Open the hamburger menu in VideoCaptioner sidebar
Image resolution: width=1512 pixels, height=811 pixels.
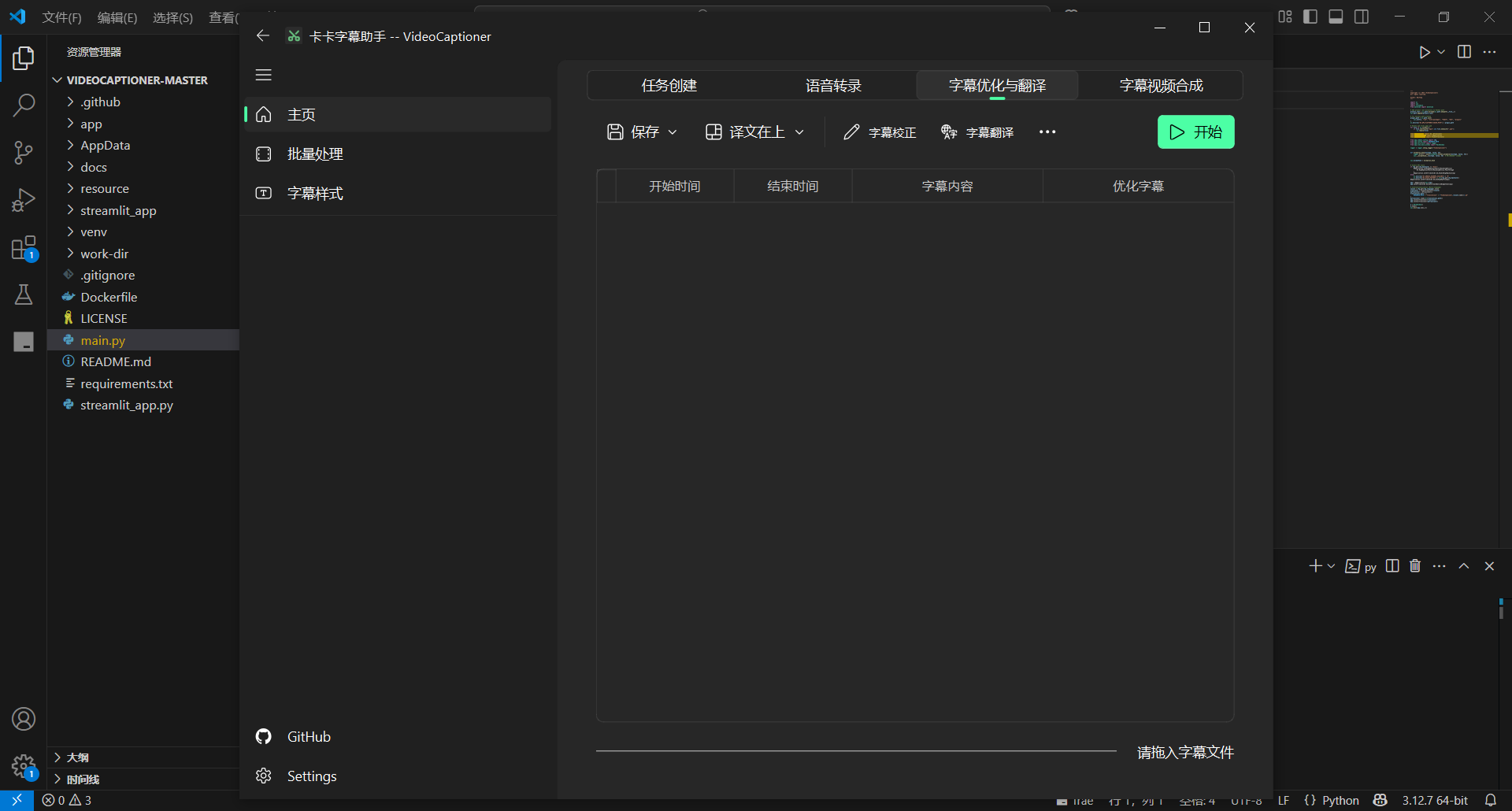pyautogui.click(x=263, y=75)
